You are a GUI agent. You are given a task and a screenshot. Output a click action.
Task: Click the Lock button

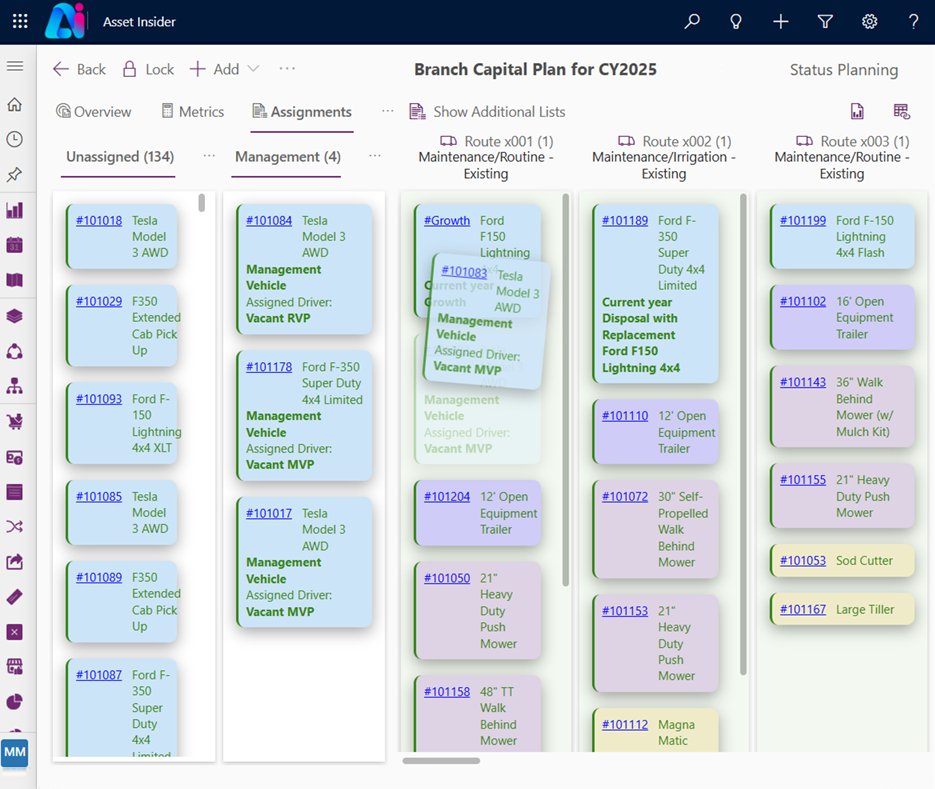148,69
